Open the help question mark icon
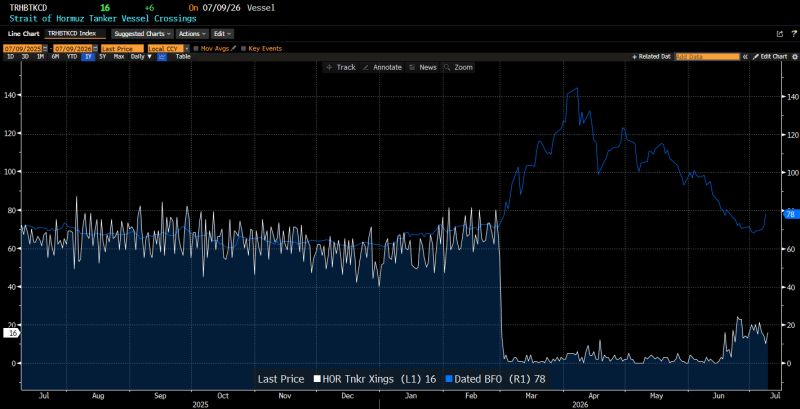Viewport: 800px width, 409px height. [794, 34]
